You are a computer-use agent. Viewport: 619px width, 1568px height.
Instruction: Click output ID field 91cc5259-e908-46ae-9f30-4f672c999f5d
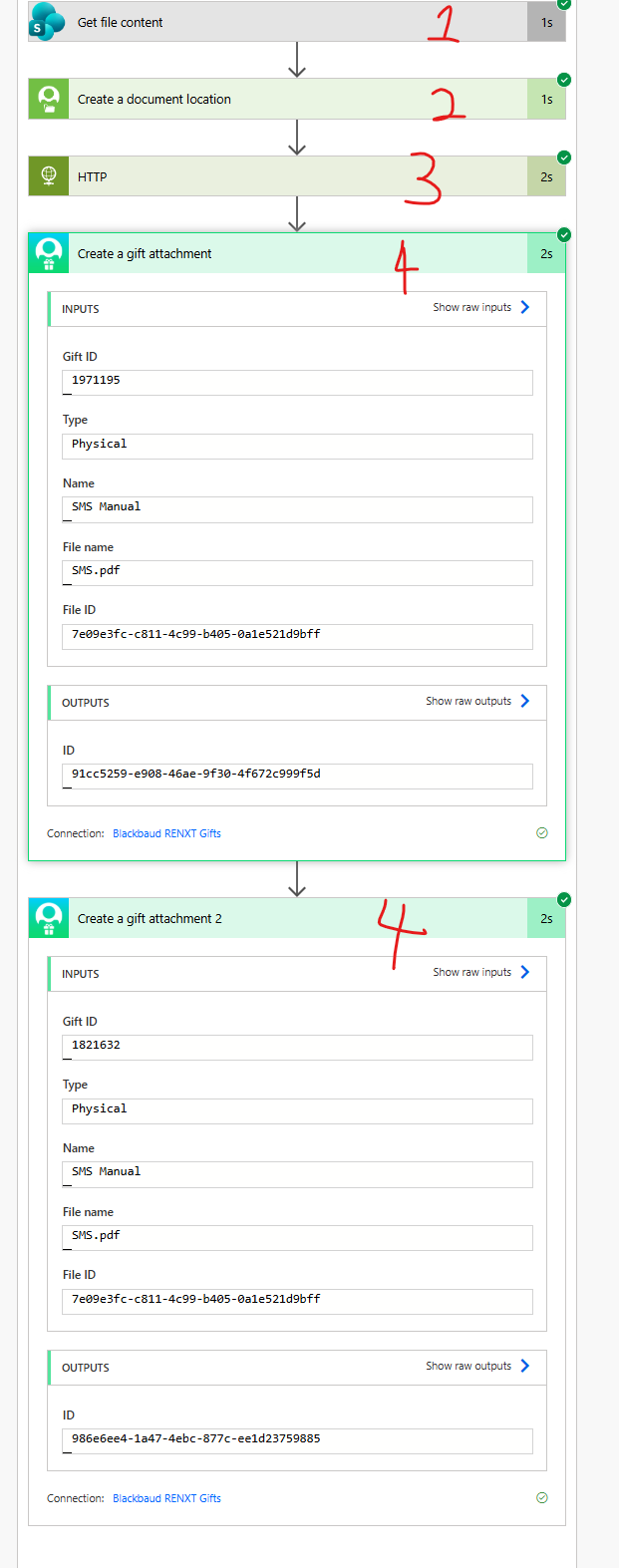(297, 776)
